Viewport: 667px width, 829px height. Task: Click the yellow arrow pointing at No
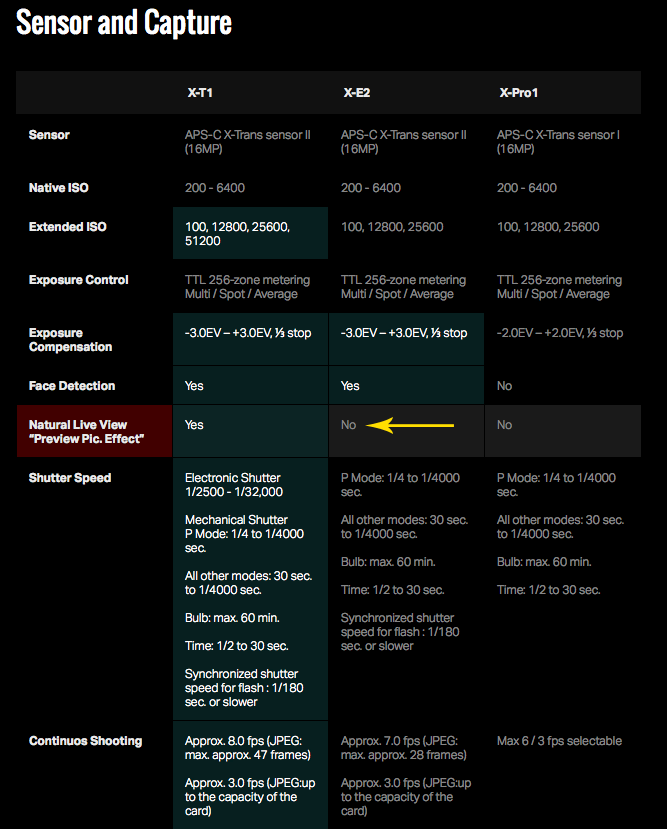[x=410, y=425]
